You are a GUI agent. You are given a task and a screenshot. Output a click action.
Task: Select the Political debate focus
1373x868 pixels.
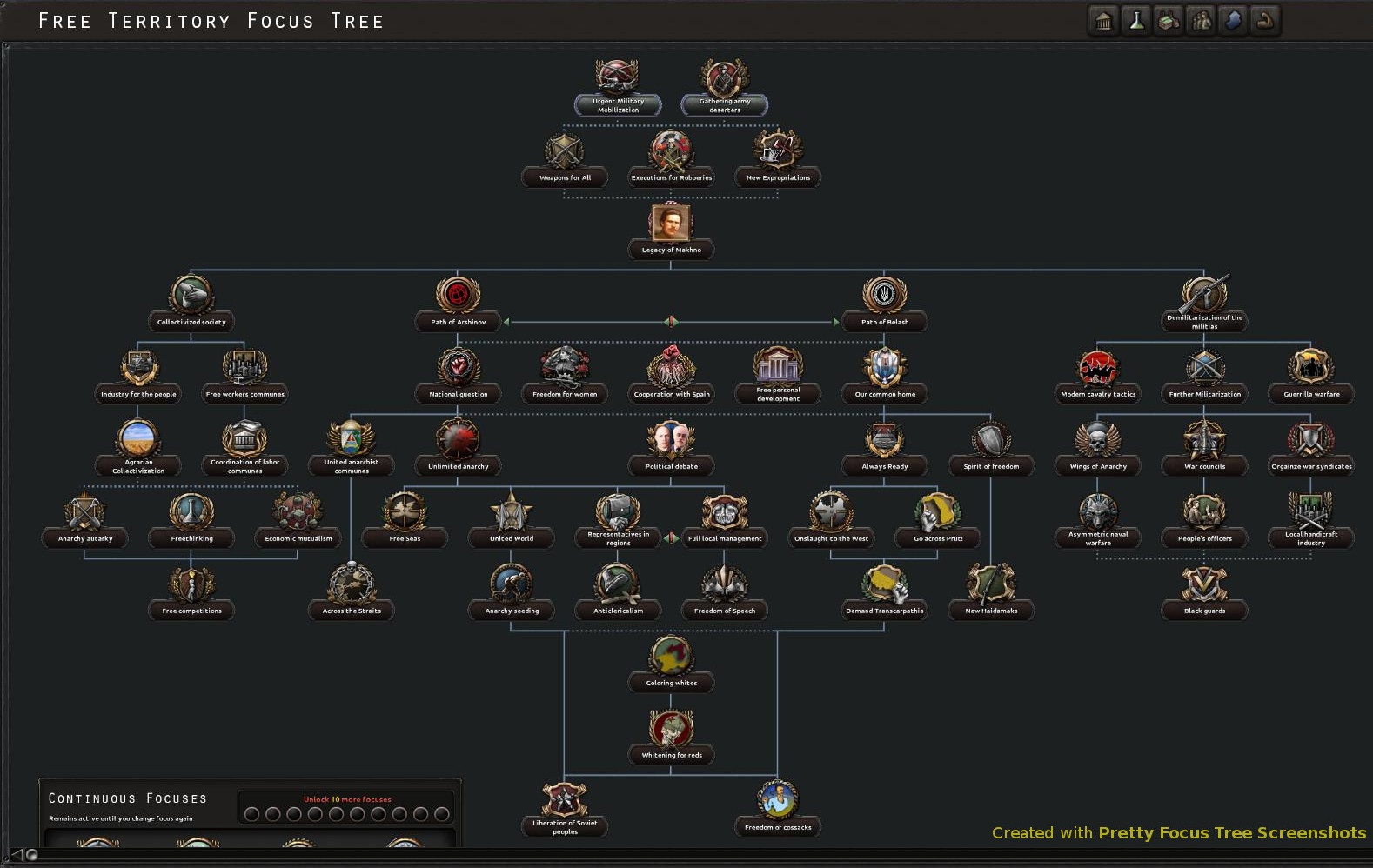[671, 448]
